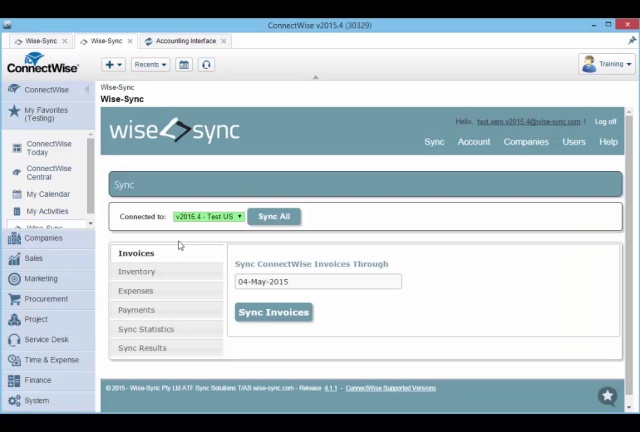Viewport: 640px width, 432px height.
Task: Click the window icon in the title bar
Action: 7,25
